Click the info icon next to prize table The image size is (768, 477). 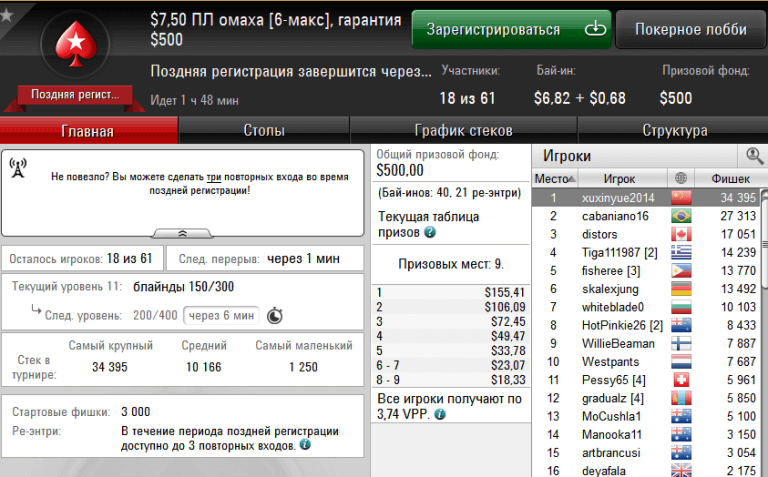pyautogui.click(x=430, y=232)
